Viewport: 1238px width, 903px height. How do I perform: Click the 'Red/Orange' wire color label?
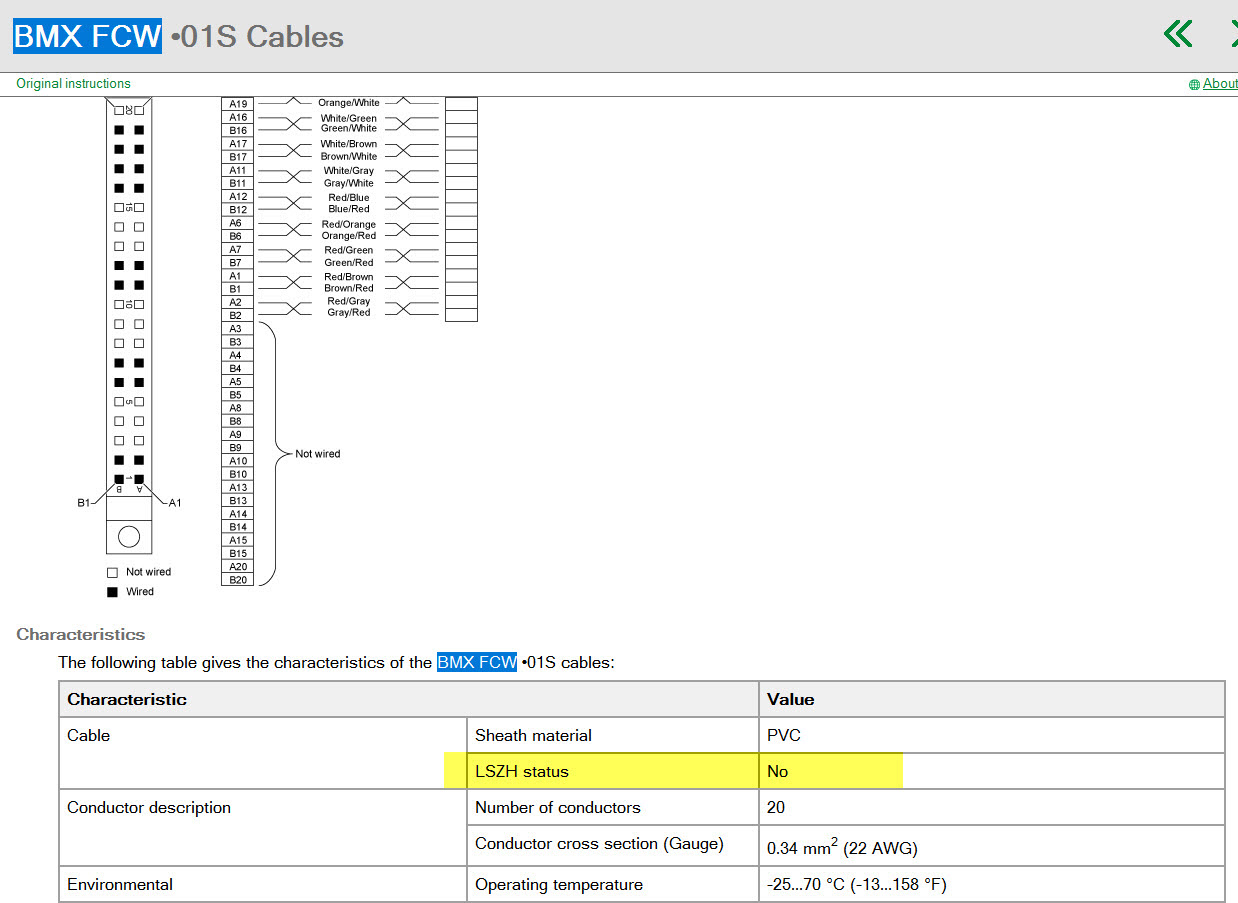pyautogui.click(x=349, y=224)
